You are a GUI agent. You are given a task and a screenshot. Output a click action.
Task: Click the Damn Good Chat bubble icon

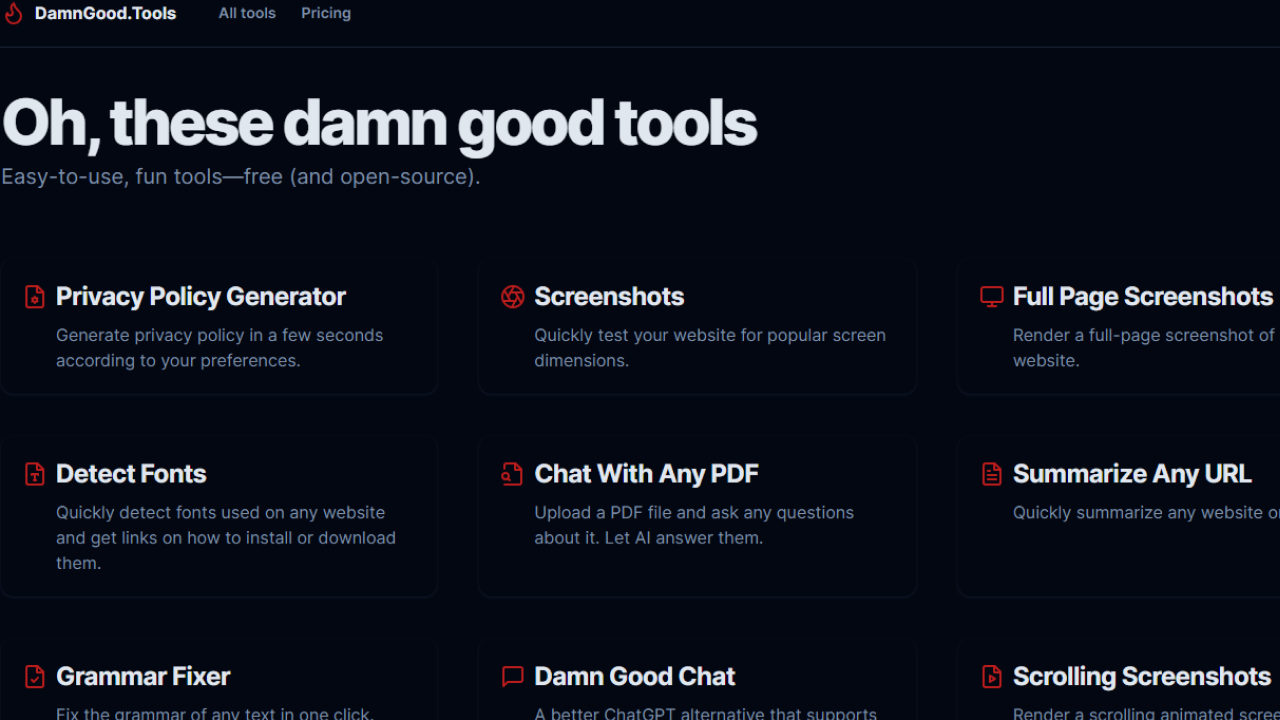(513, 677)
